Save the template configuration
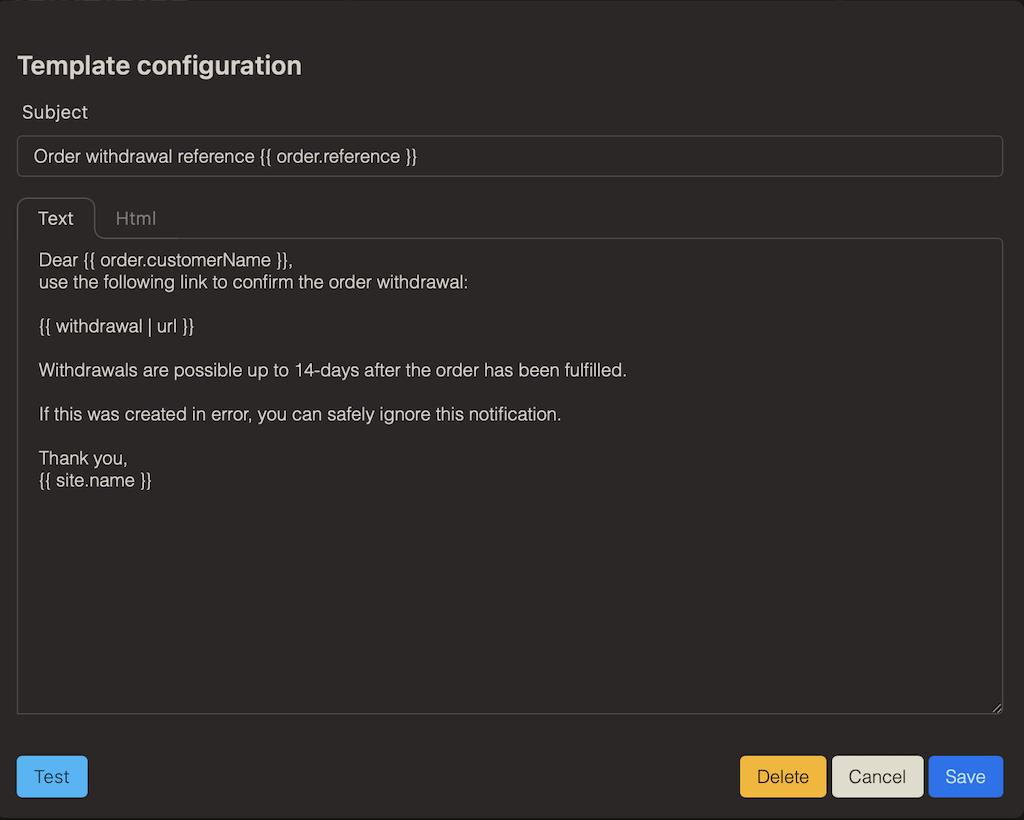 click(x=965, y=776)
